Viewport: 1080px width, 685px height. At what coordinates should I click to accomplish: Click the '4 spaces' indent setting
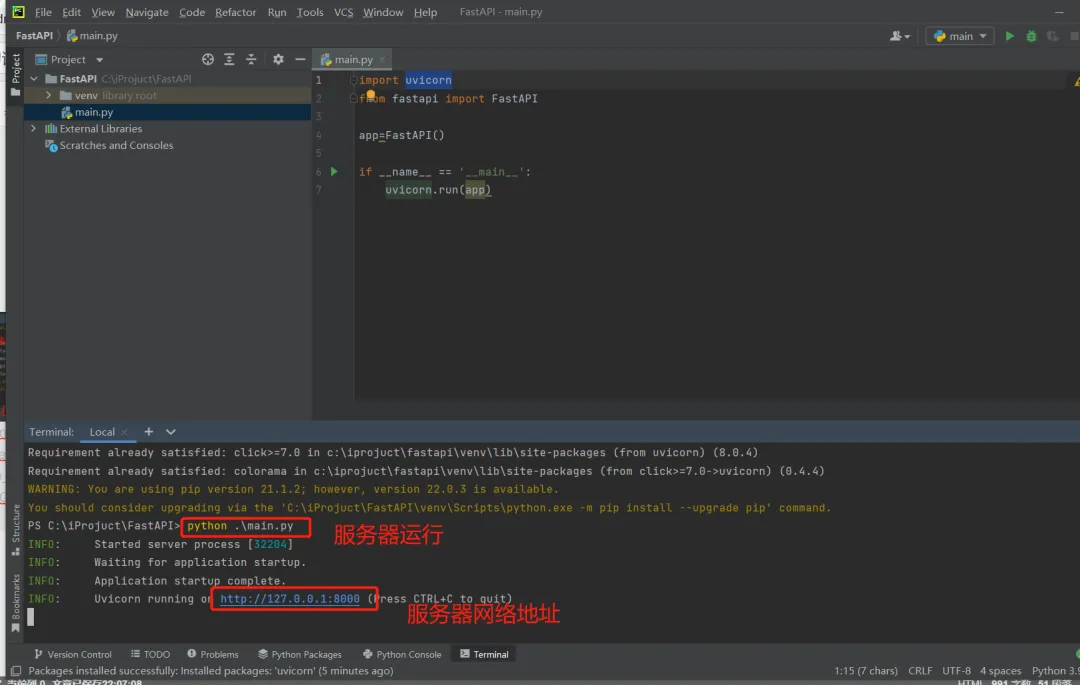[x=1000, y=671]
